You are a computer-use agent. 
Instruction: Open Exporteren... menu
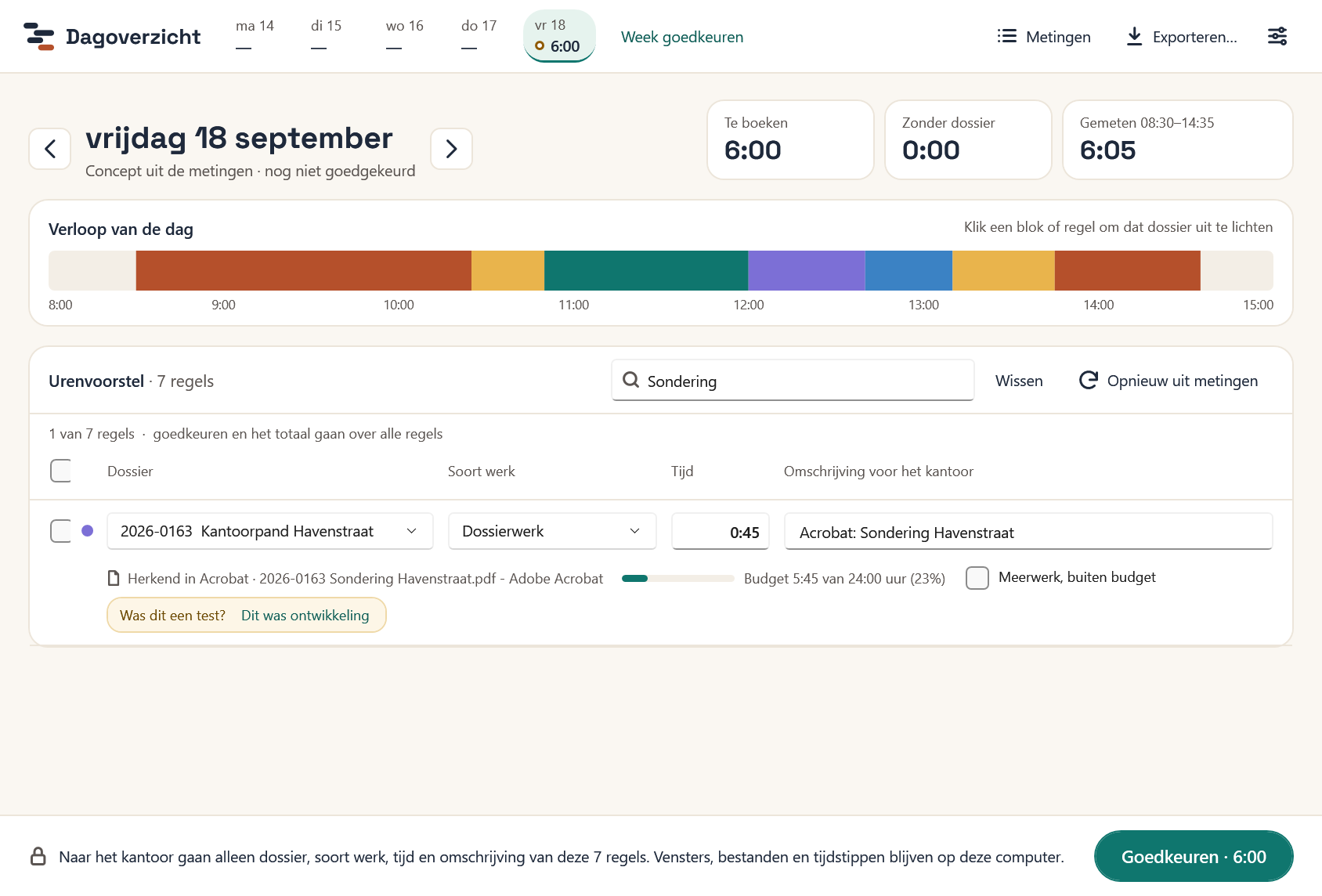tap(1182, 36)
